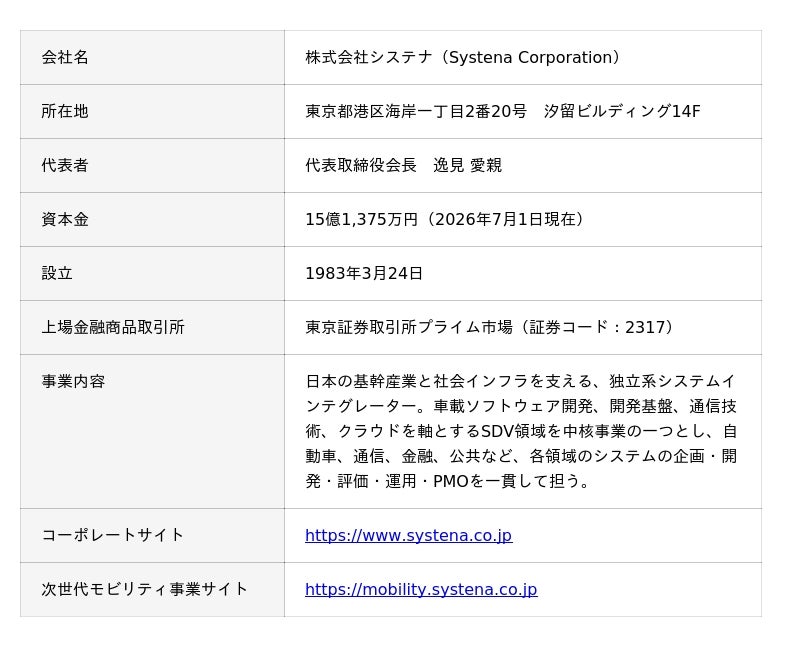Click the 会社名 header cell

tap(153, 58)
